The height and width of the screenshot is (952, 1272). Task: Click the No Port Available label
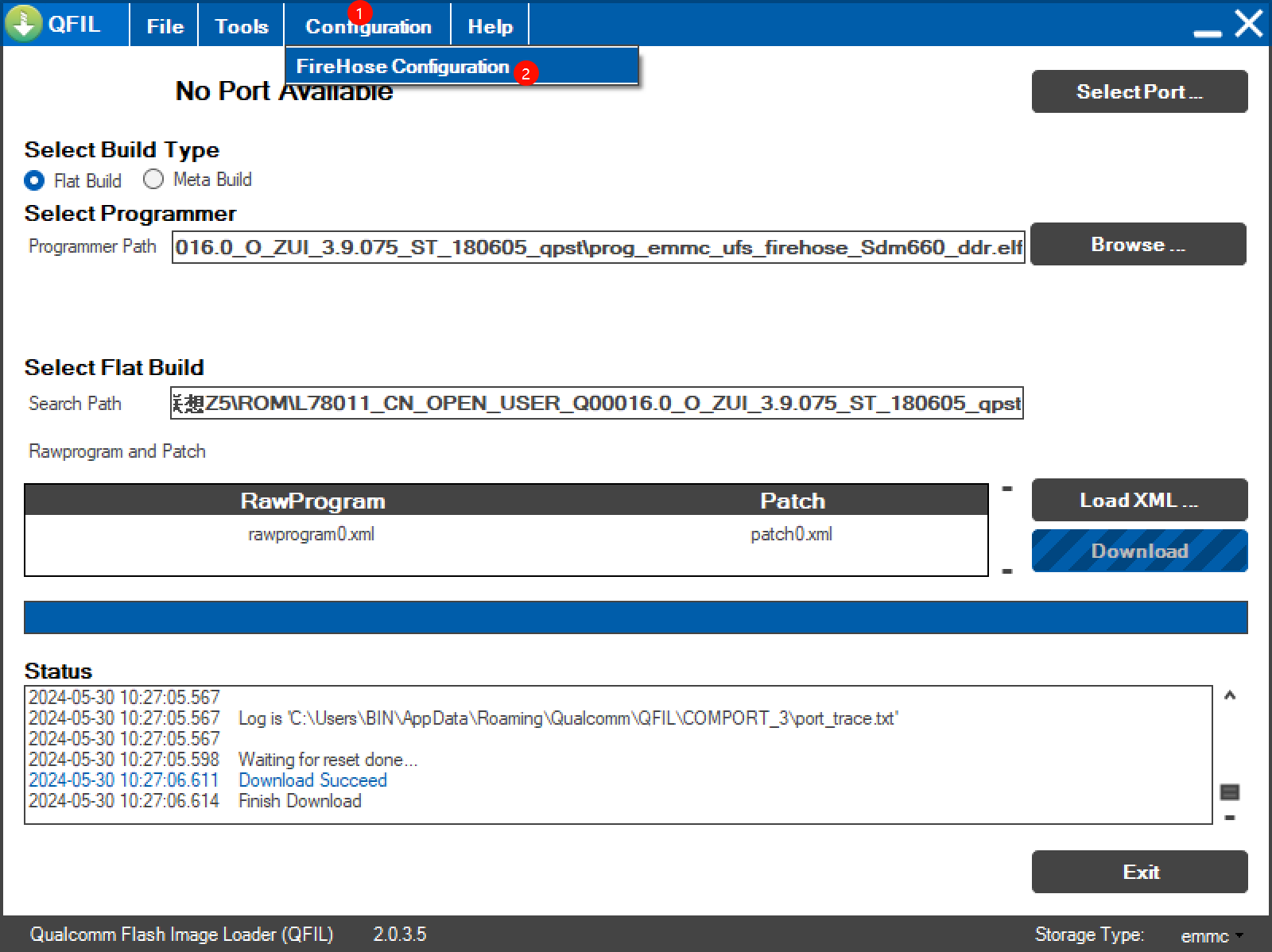tap(284, 91)
